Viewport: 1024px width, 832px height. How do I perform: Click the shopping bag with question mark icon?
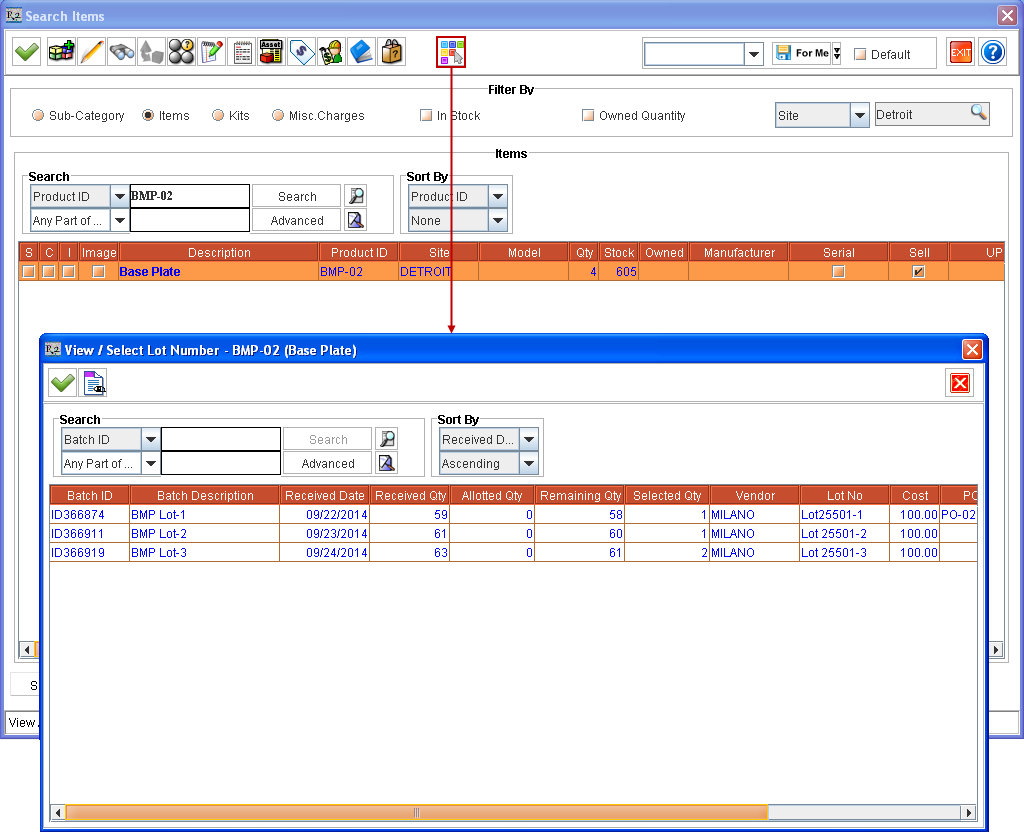391,51
